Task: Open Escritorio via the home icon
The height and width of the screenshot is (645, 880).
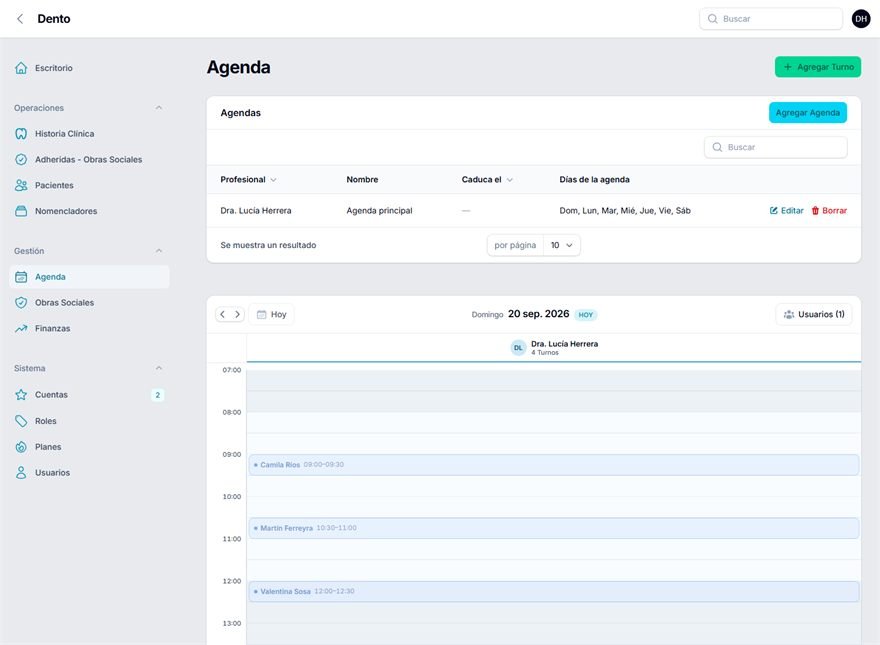Action: coord(21,68)
